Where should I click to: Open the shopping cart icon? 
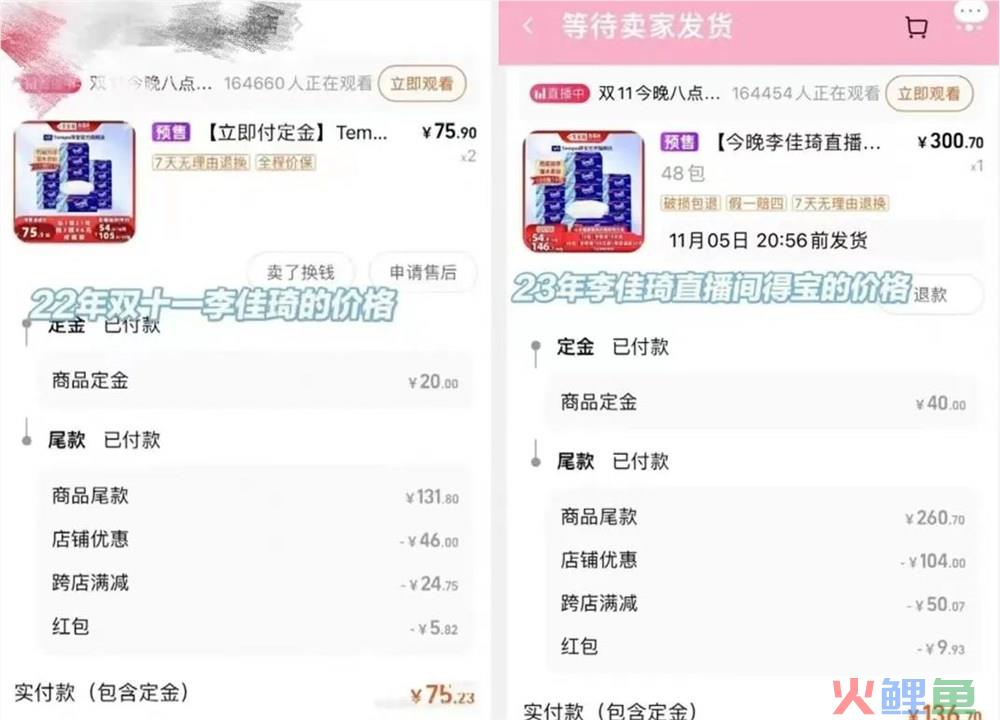916,27
